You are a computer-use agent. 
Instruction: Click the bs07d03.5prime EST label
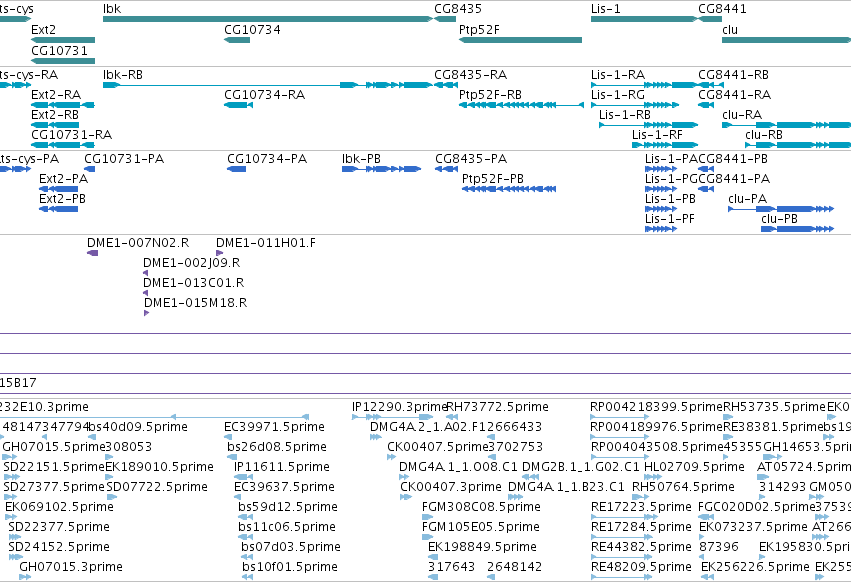(x=291, y=547)
